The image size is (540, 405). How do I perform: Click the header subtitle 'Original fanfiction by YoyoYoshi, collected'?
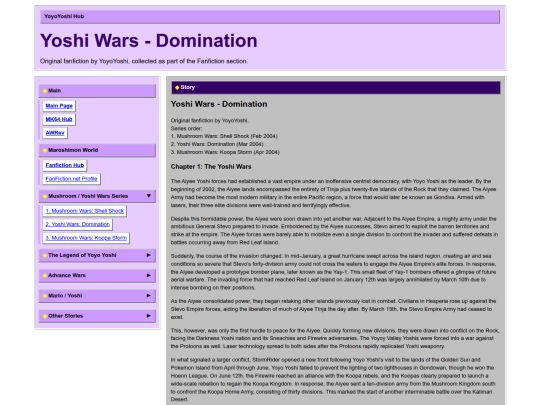coord(144,61)
